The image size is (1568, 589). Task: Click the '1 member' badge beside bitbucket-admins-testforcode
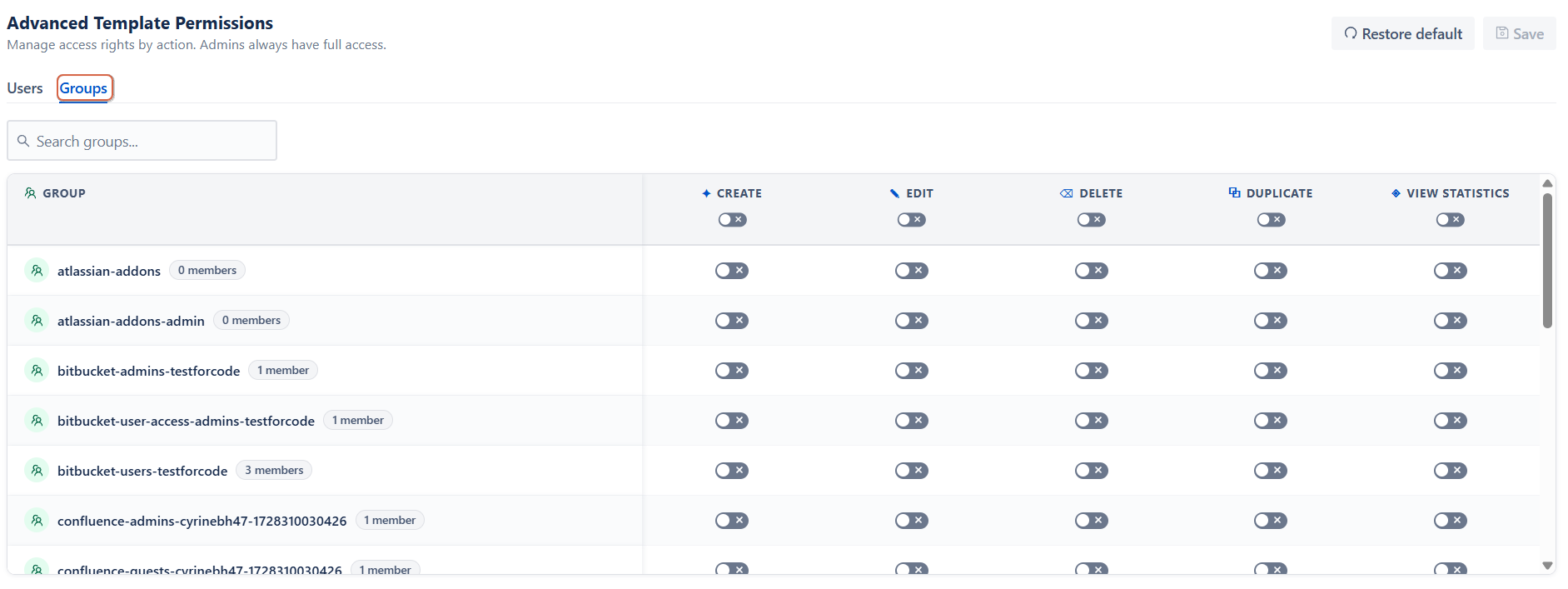click(283, 370)
